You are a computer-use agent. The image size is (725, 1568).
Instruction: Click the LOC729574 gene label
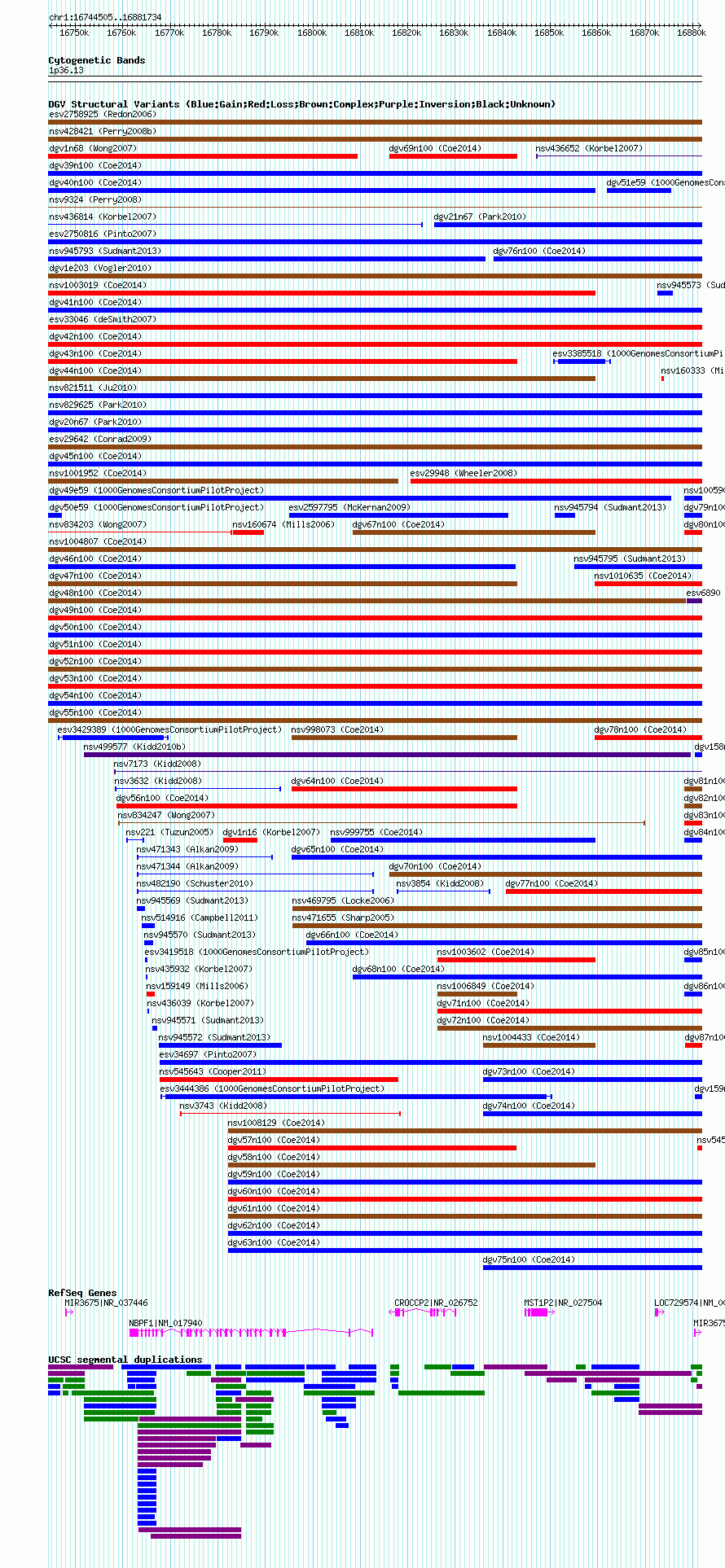pyautogui.click(x=689, y=1303)
